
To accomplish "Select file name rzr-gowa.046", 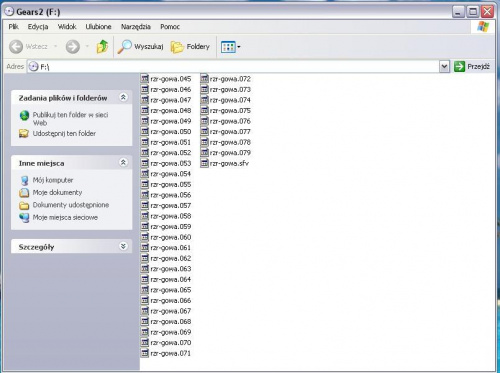I will [171, 89].
